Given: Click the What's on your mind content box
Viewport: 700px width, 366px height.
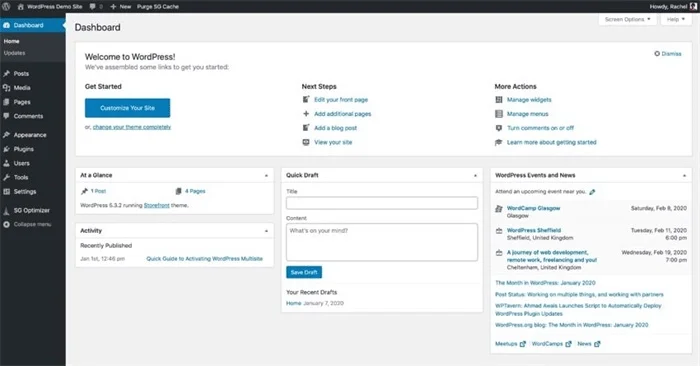Looking at the screenshot, I should pos(382,242).
